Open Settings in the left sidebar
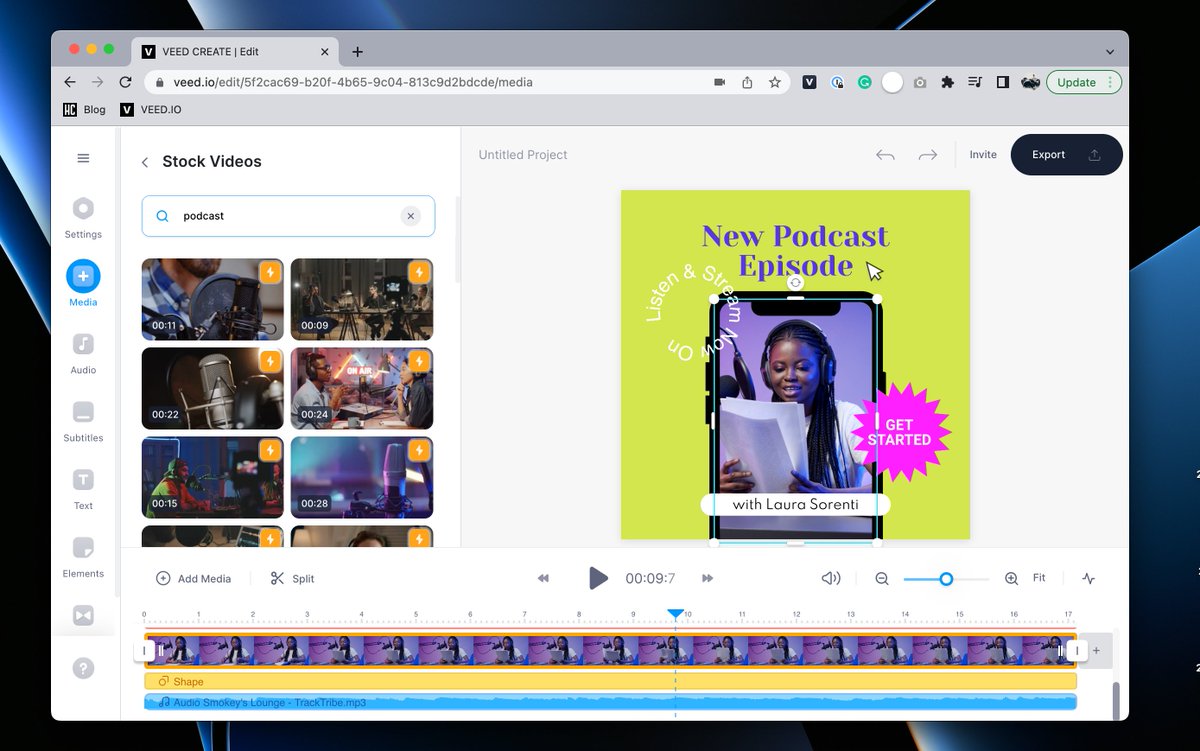 [83, 217]
